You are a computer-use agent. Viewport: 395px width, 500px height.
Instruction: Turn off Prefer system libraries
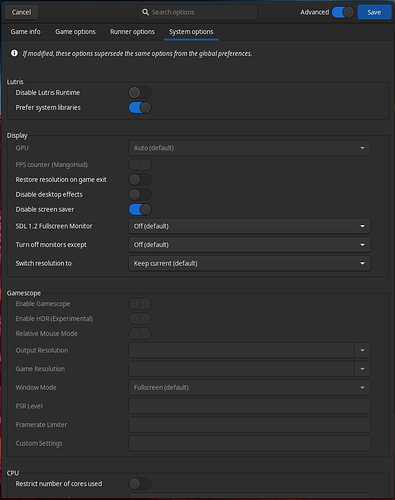tap(140, 108)
